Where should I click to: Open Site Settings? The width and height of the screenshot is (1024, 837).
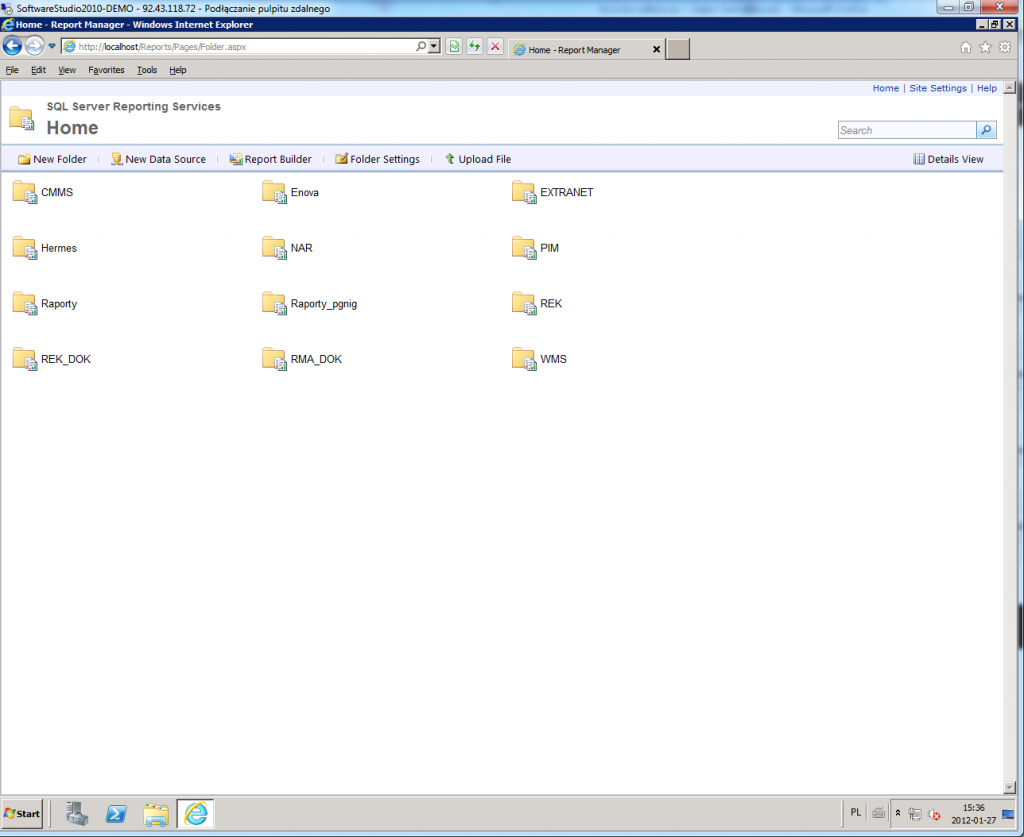(937, 88)
